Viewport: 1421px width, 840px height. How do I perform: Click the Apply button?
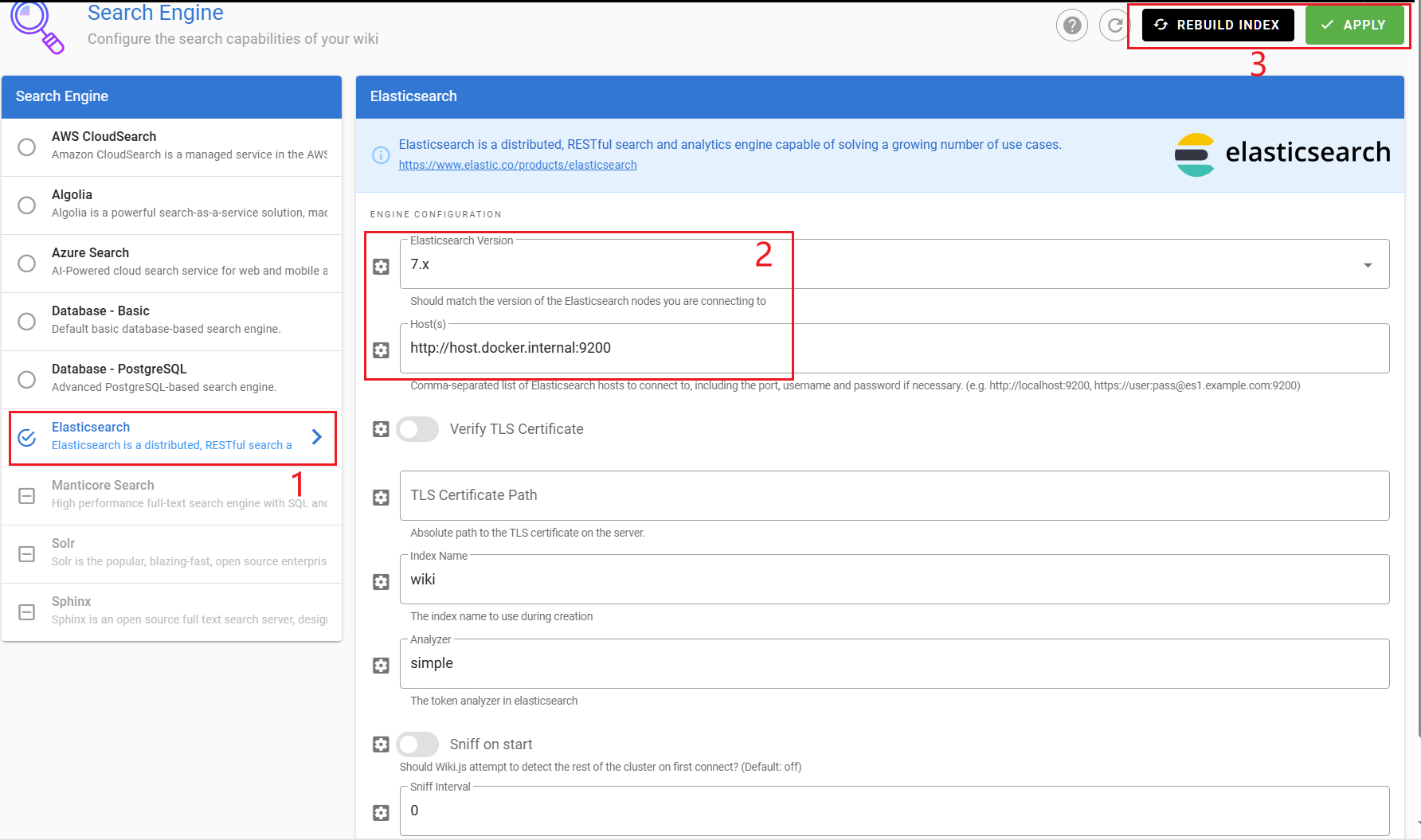coord(1355,25)
